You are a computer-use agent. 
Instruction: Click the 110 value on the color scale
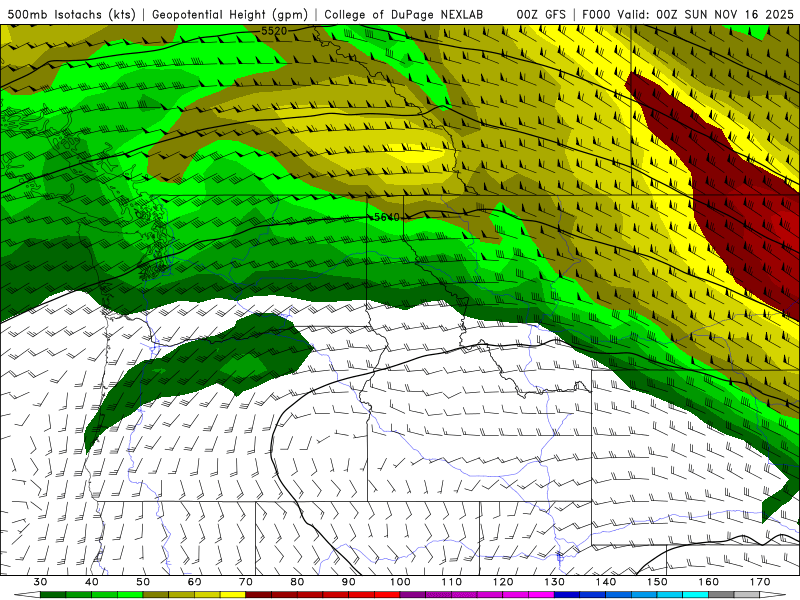click(452, 582)
